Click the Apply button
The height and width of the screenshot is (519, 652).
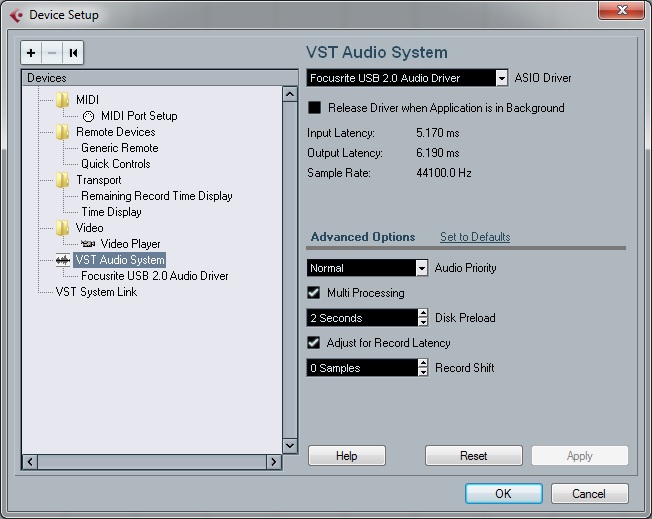click(580, 456)
